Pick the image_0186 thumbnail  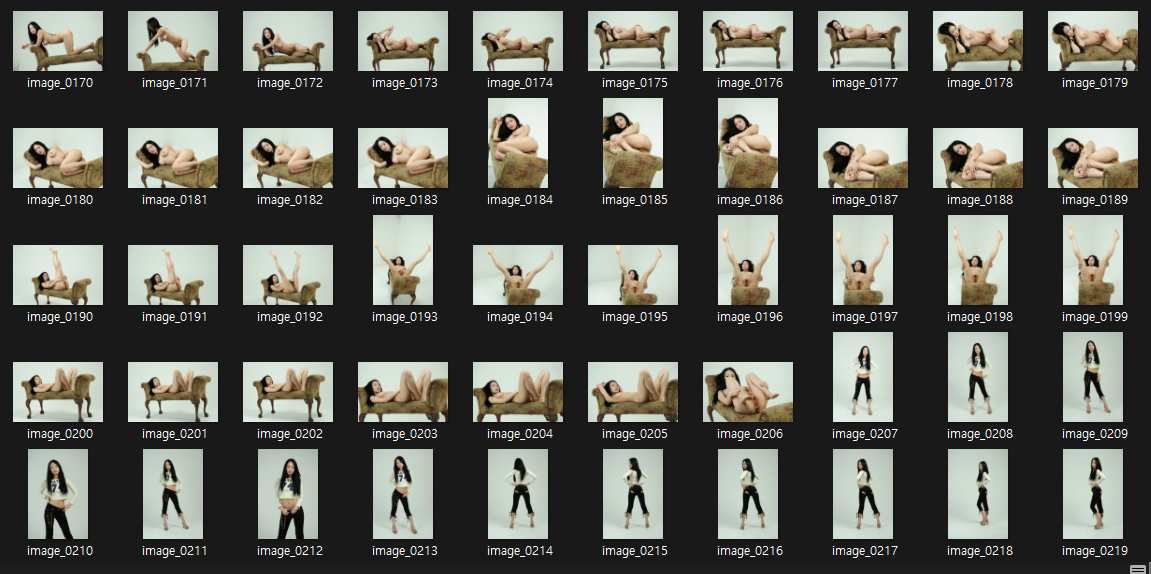[x=748, y=143]
